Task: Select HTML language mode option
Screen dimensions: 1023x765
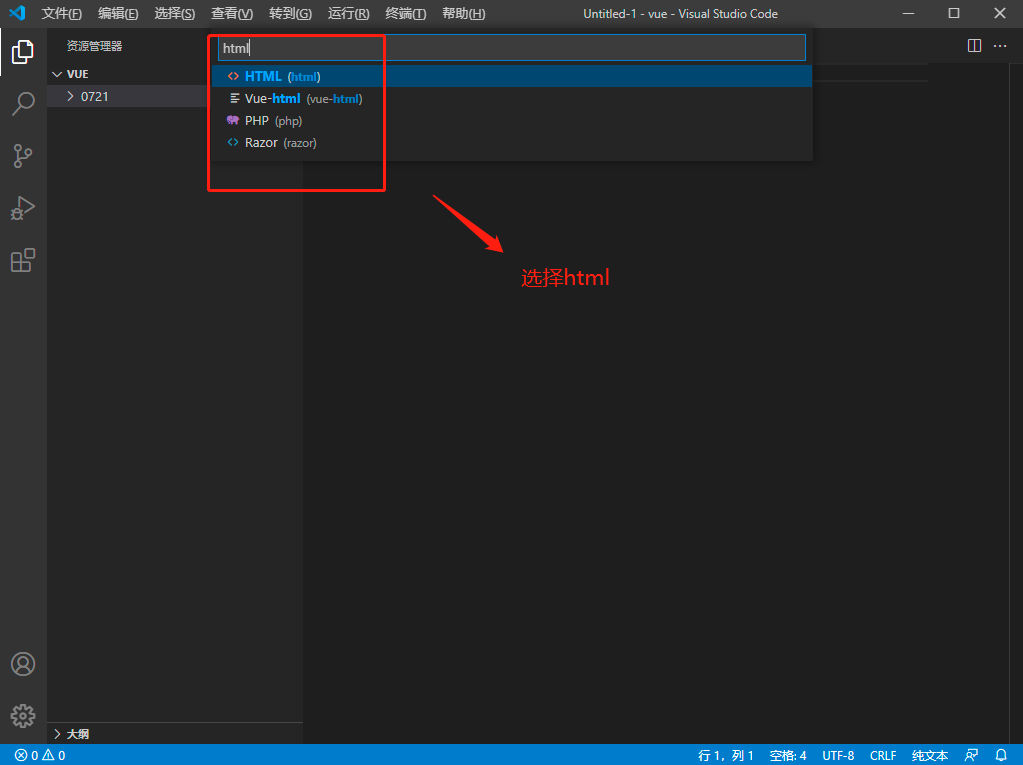Action: 512,76
